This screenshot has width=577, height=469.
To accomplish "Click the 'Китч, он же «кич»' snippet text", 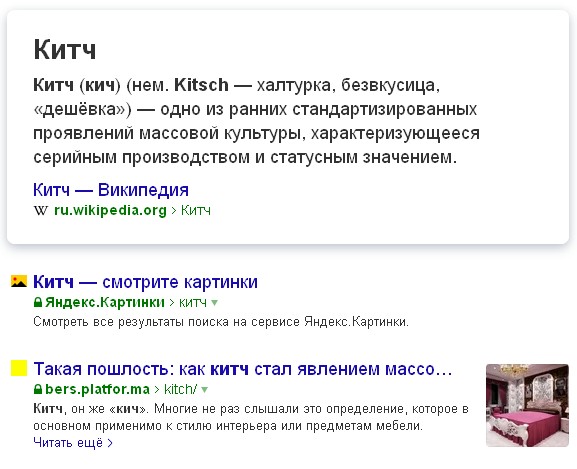I will point(251,417).
